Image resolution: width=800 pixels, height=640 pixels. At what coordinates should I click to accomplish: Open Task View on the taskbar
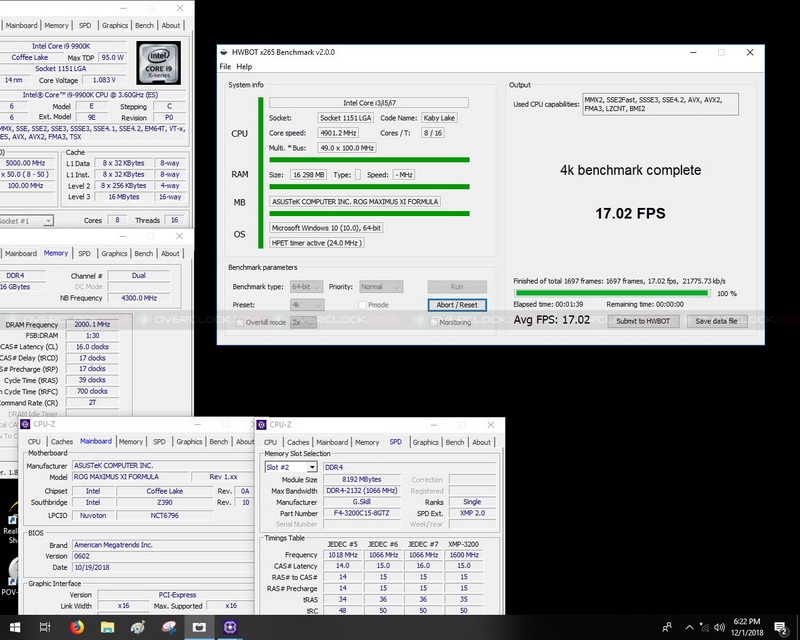(x=45, y=627)
